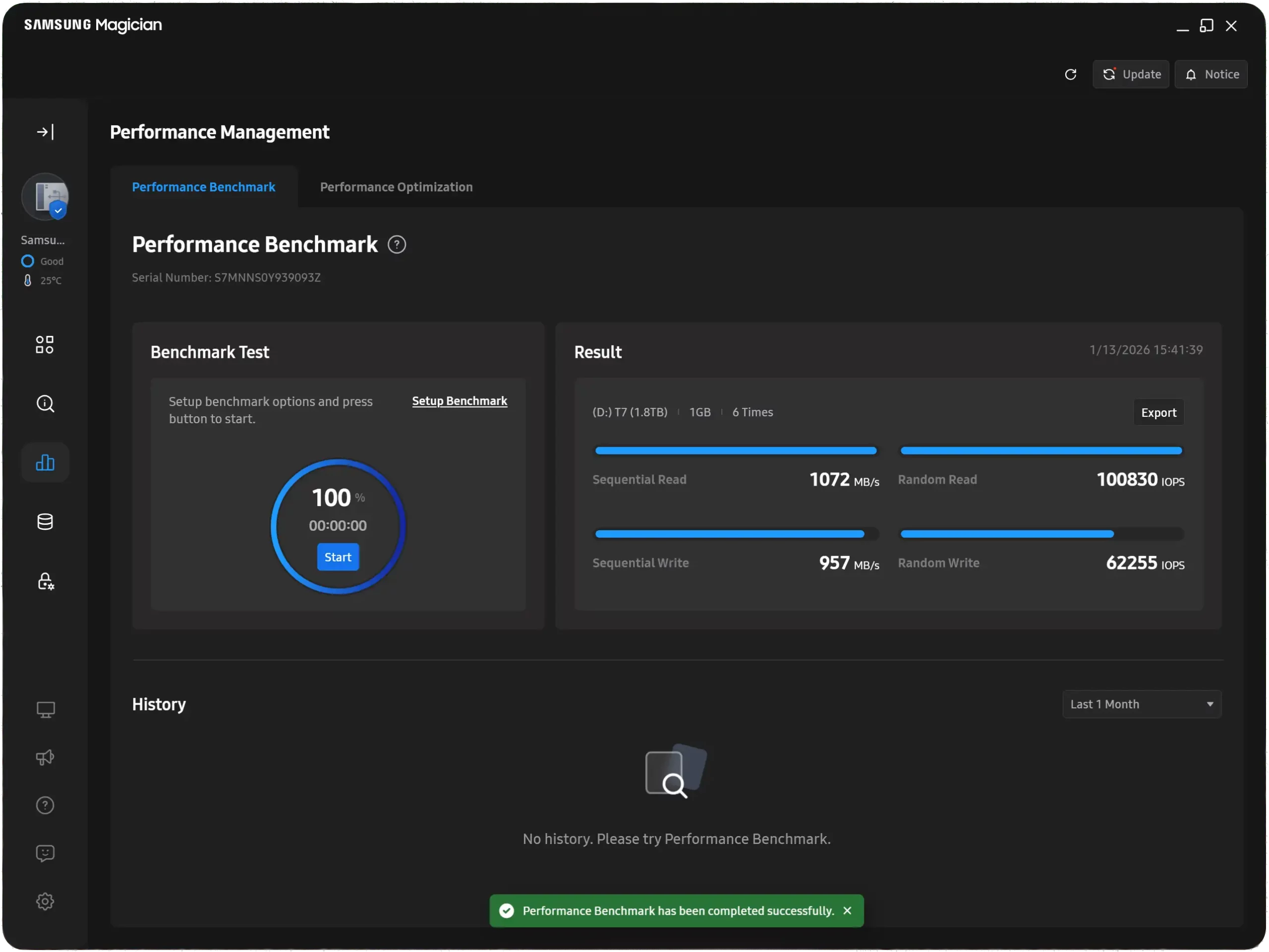Open the Data Management database icon
Screen dimensions: 1269x952
pos(45,522)
